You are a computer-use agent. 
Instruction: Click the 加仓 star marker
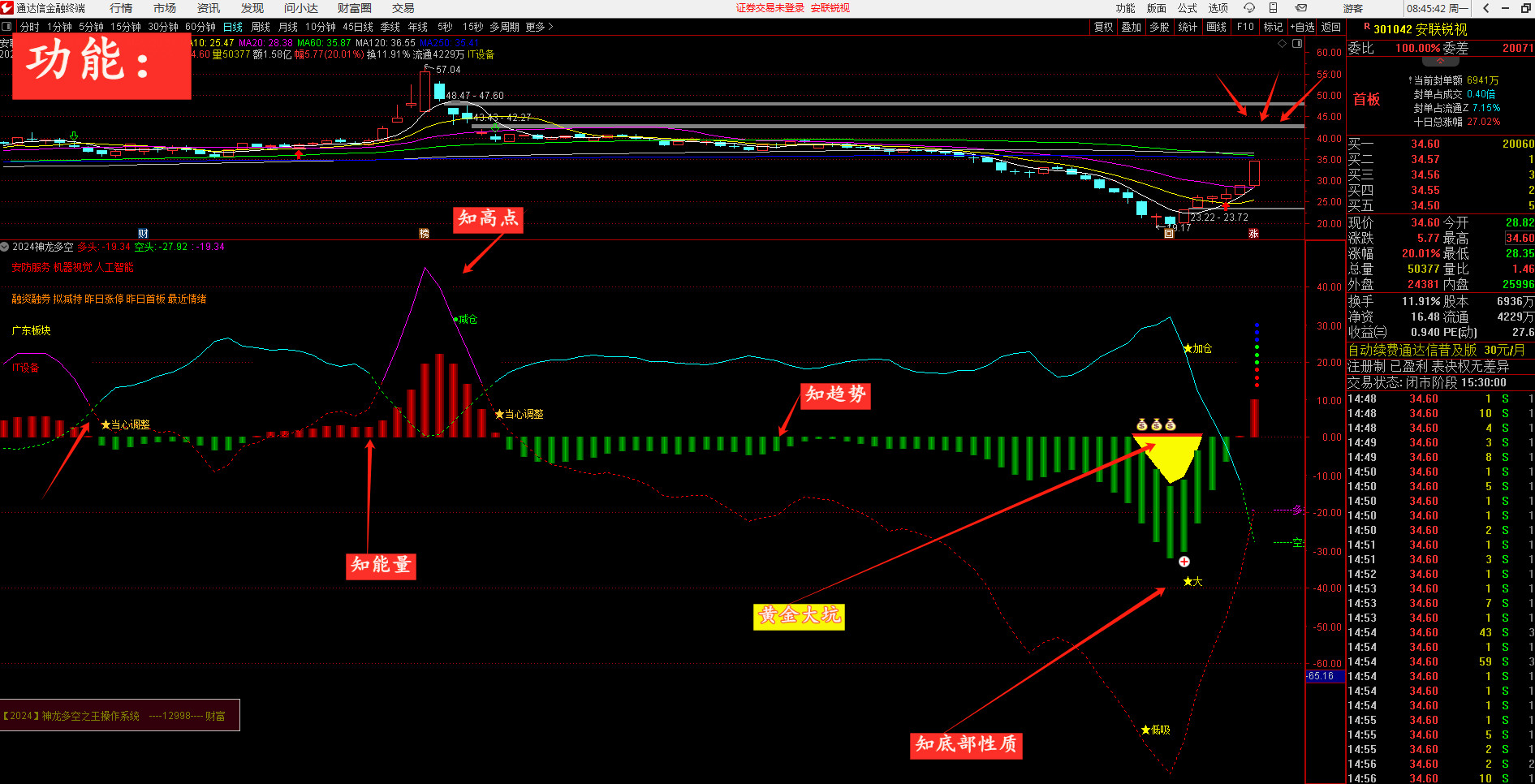coord(1197,349)
